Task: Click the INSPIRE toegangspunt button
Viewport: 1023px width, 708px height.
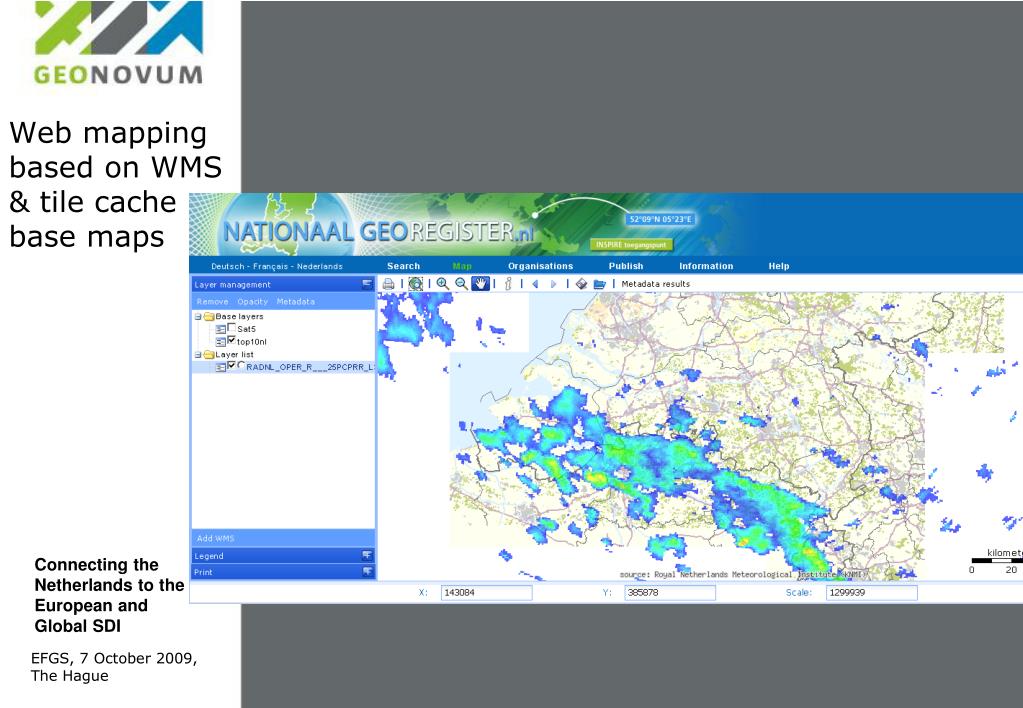Action: pyautogui.click(x=631, y=245)
